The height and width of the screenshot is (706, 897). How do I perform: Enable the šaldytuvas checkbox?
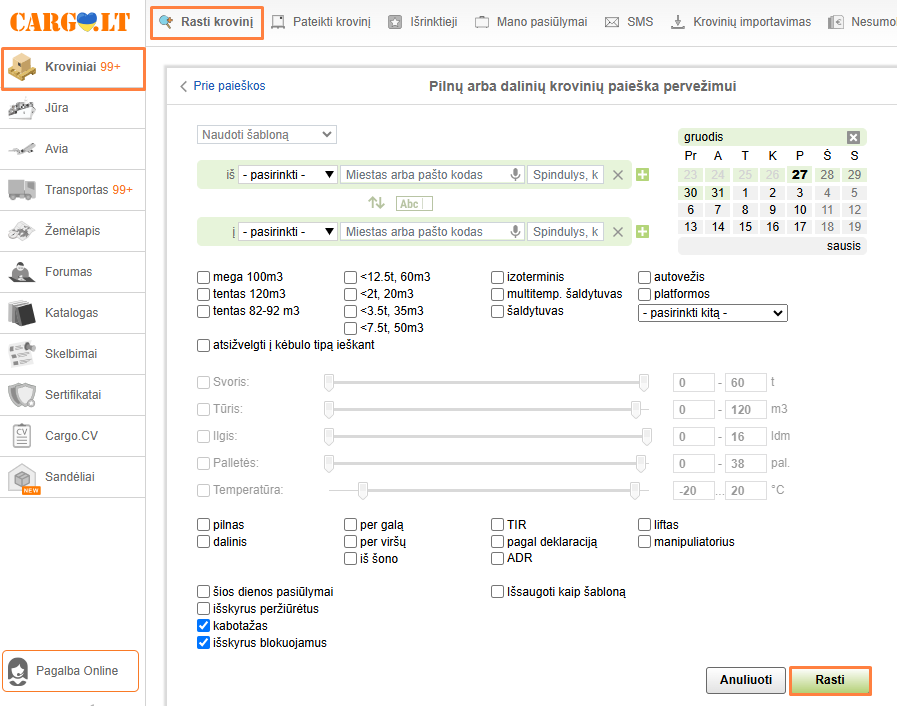click(x=498, y=312)
